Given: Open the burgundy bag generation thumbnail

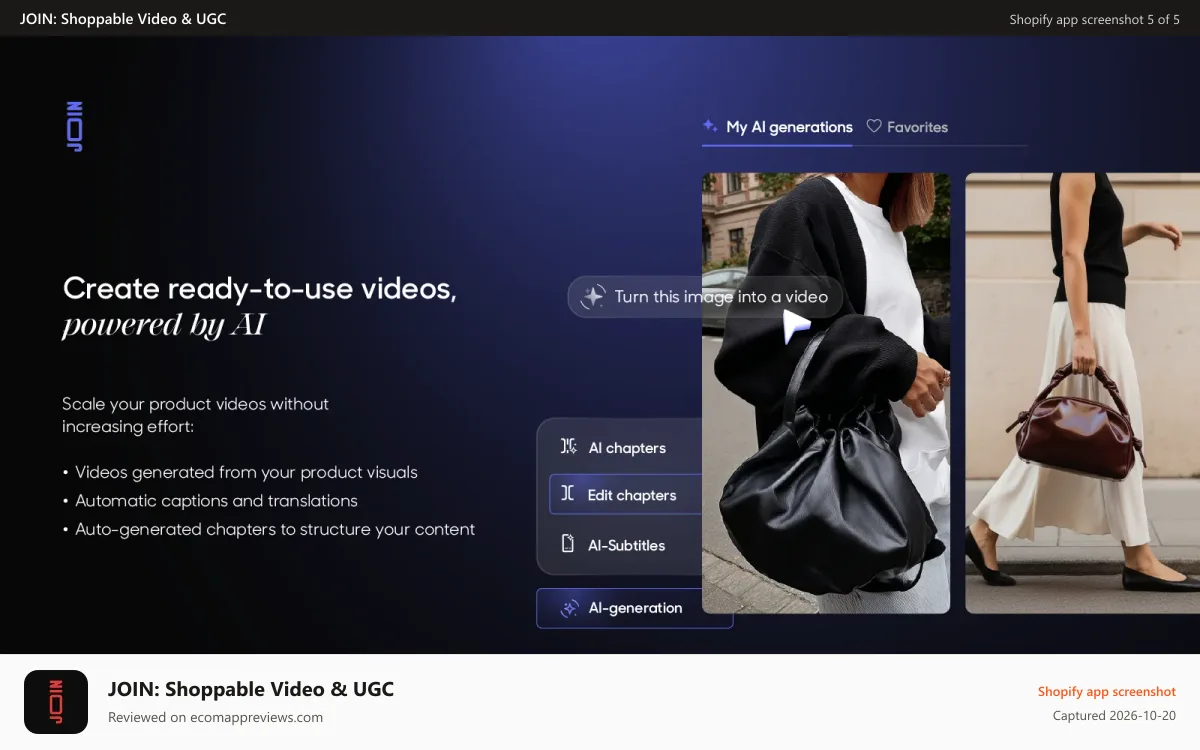Looking at the screenshot, I should click(x=1082, y=393).
